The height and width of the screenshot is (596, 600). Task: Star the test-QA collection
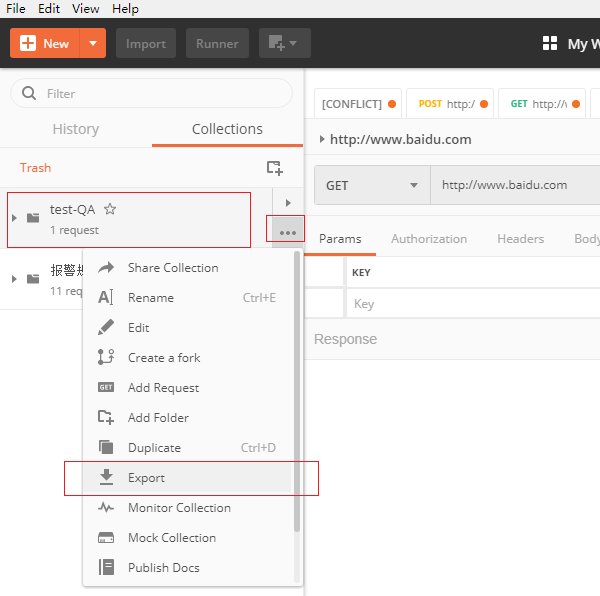pos(111,210)
